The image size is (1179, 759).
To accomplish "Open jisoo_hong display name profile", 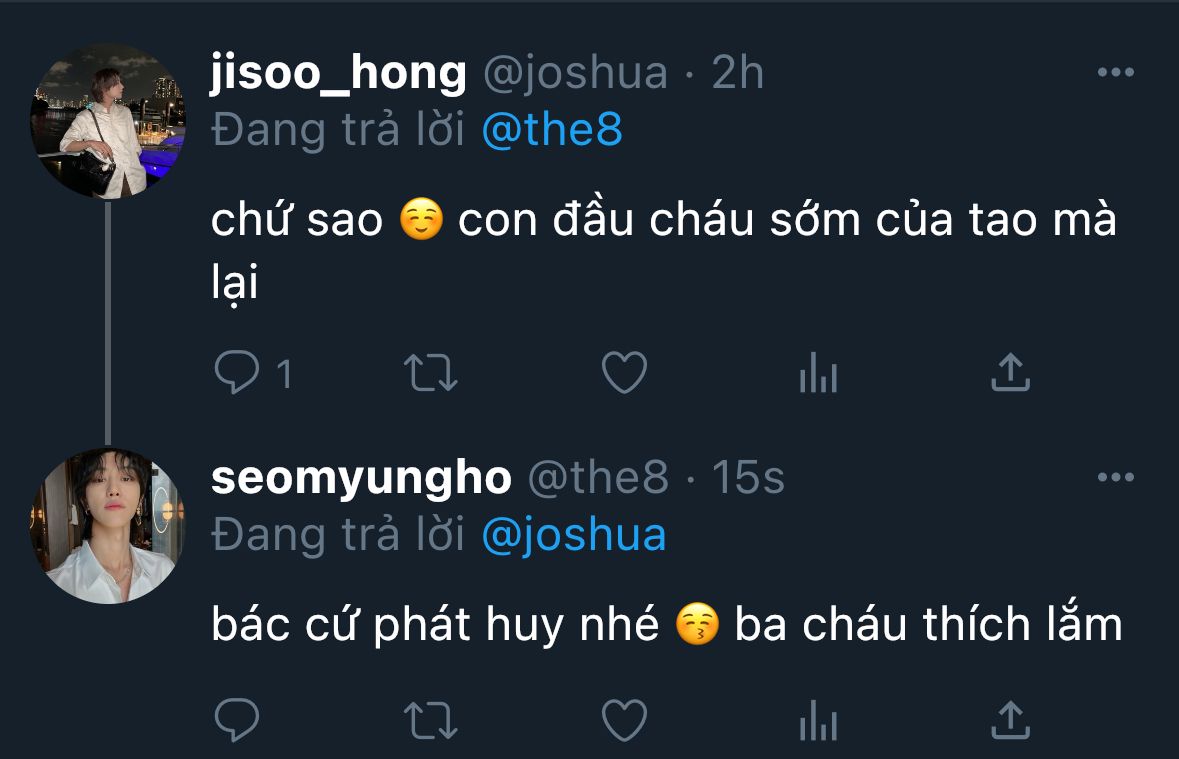I will (x=338, y=73).
